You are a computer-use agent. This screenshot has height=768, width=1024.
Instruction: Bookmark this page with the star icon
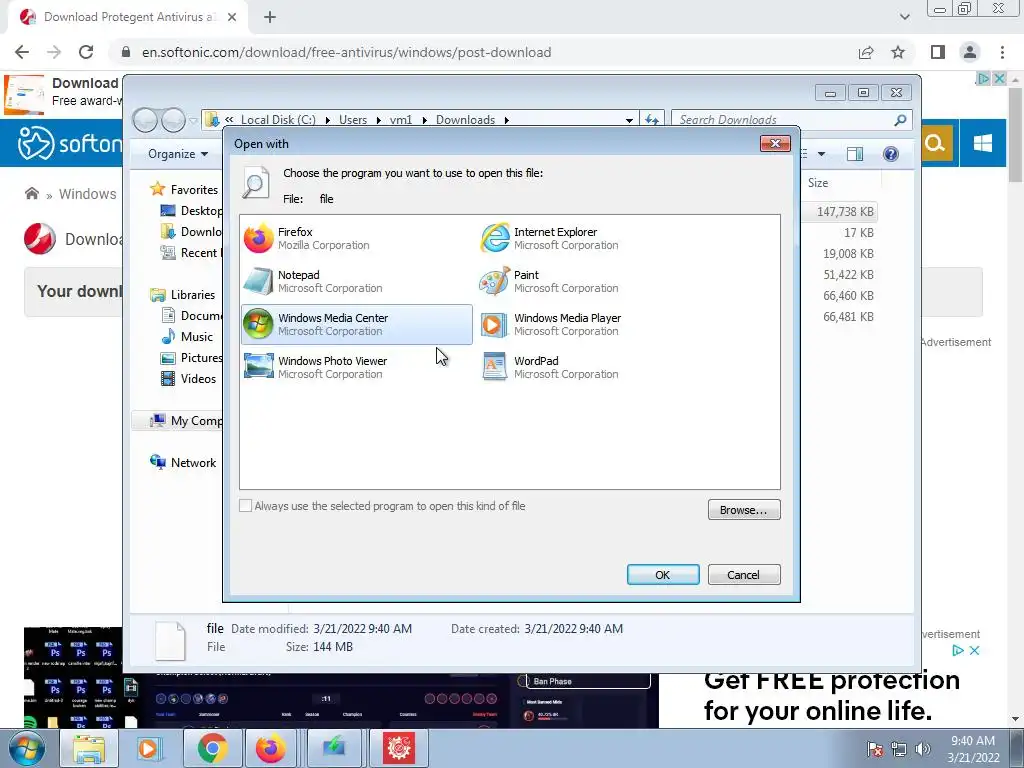tap(898, 52)
